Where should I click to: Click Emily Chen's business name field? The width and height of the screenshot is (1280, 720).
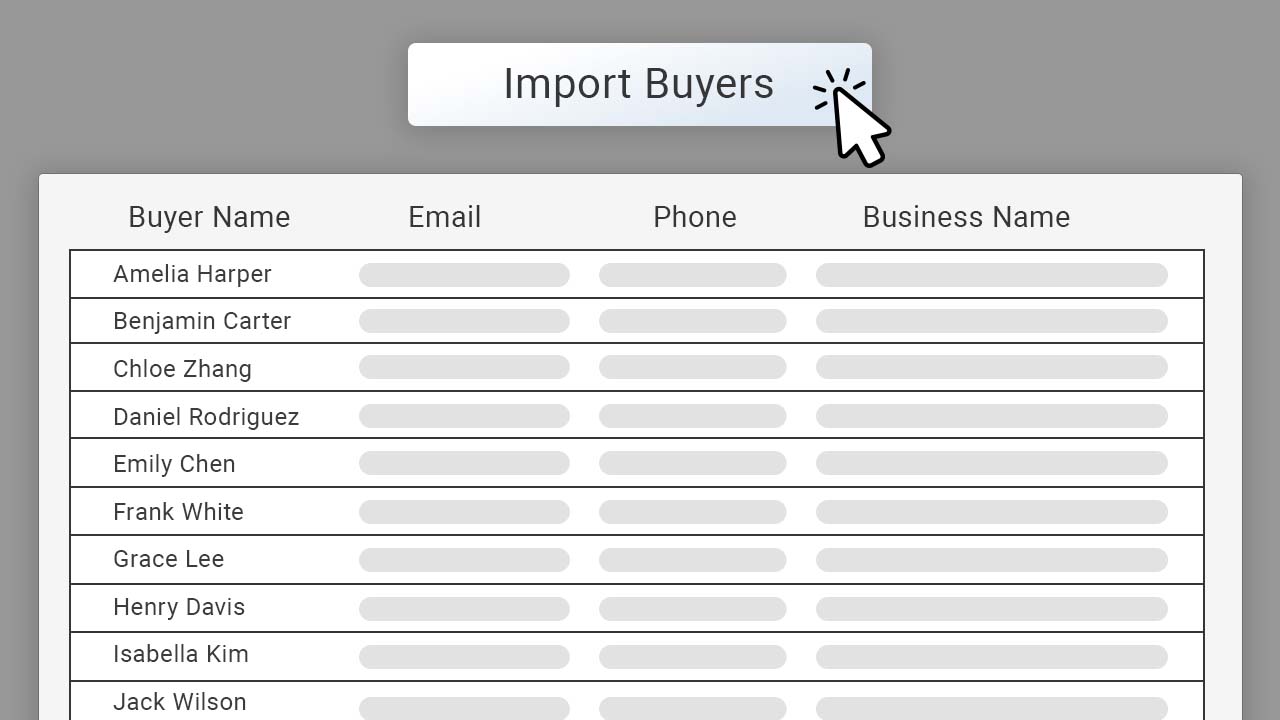(x=992, y=463)
